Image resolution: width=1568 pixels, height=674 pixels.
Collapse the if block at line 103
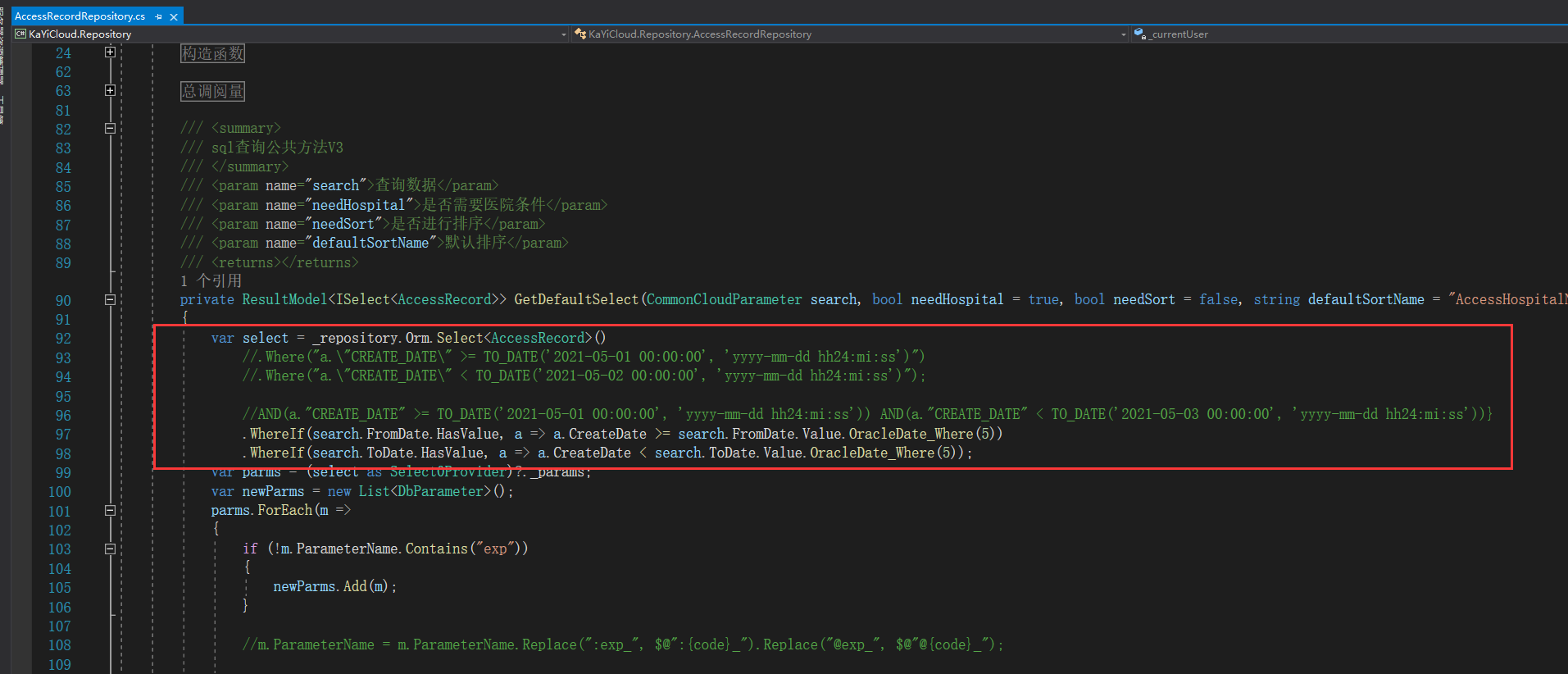coord(110,549)
